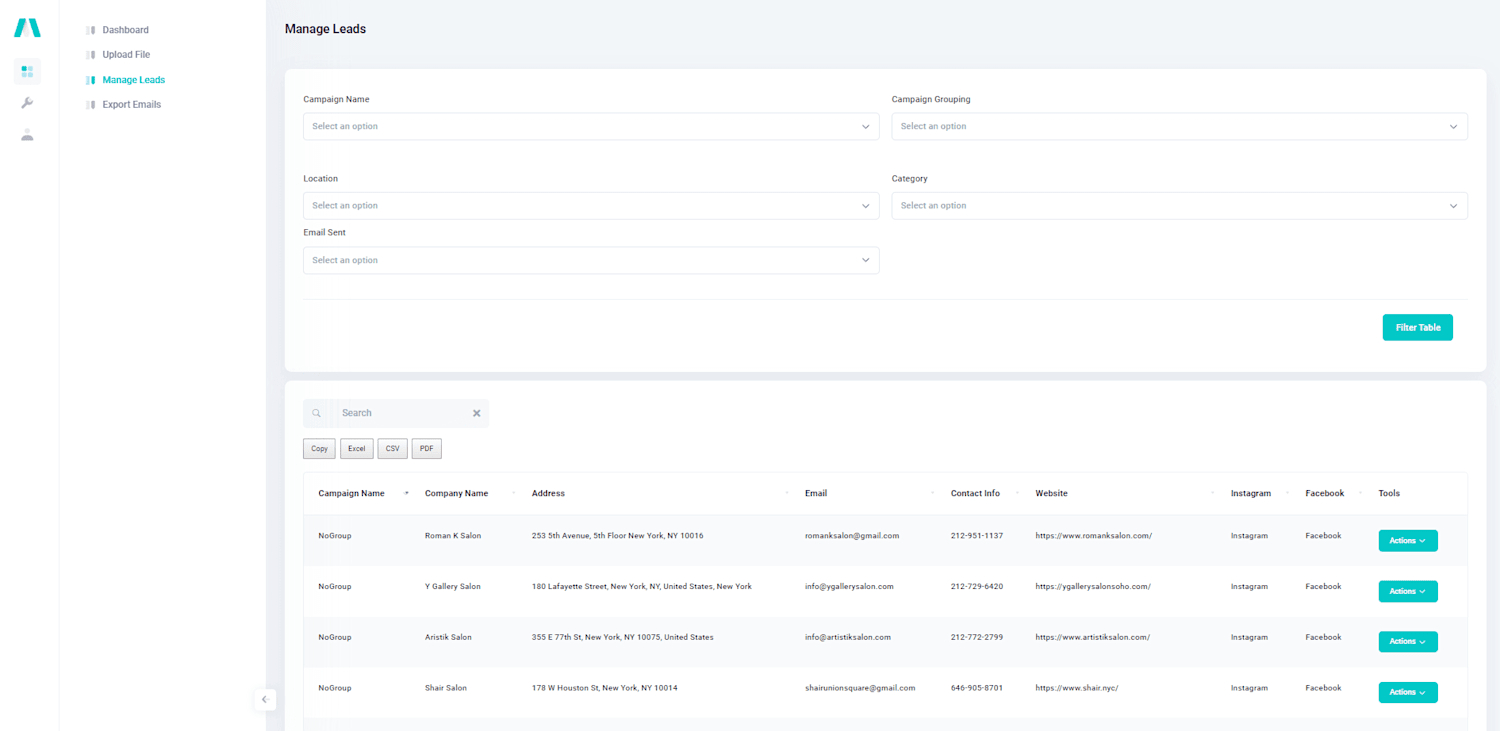
Task: Open Shair Salon Facebook link
Action: pos(1323,688)
